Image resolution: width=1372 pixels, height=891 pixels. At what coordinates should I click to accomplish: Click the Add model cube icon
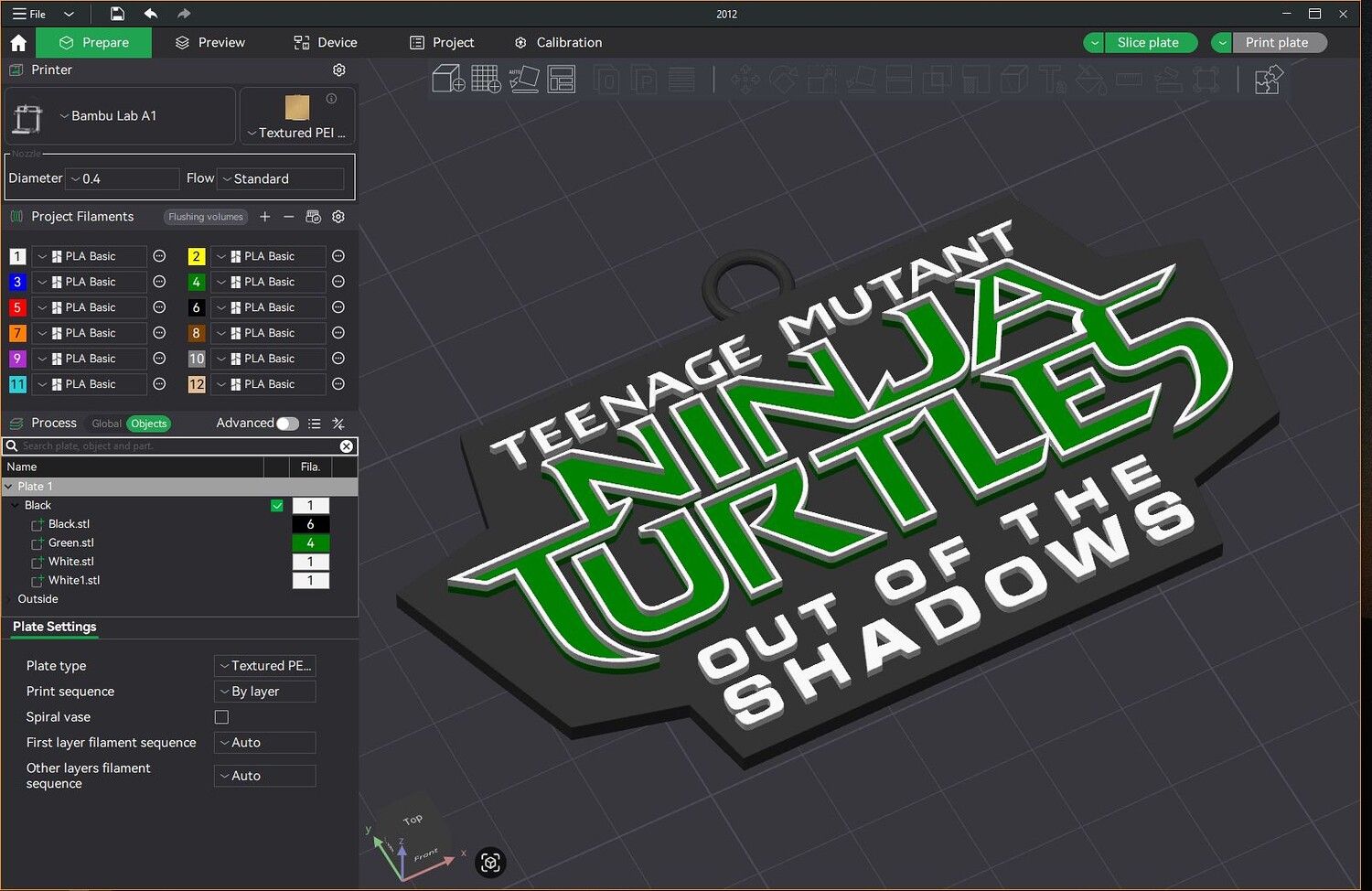448,79
